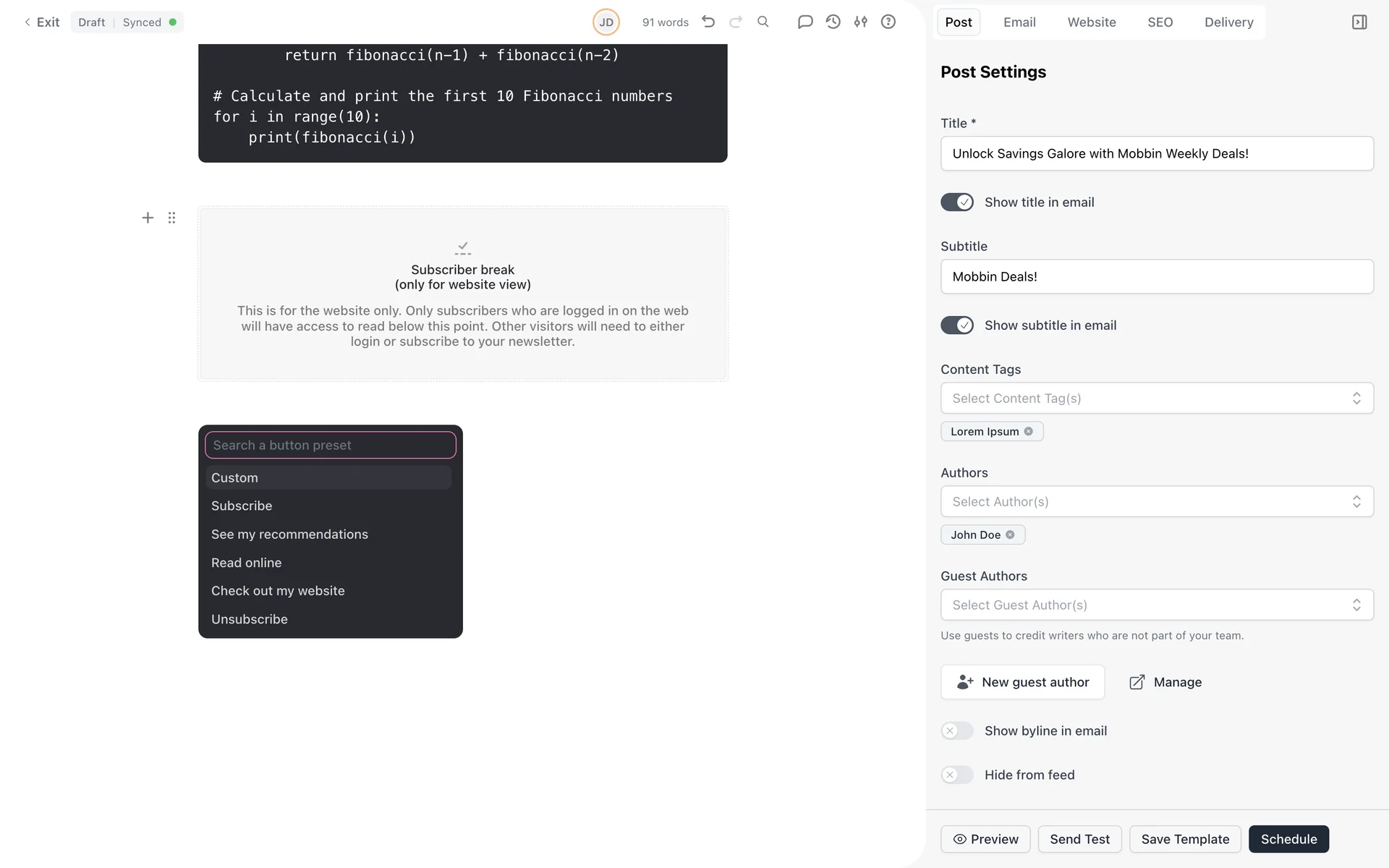The image size is (1389, 868).
Task: Click the undo arrow icon
Action: [x=708, y=22]
